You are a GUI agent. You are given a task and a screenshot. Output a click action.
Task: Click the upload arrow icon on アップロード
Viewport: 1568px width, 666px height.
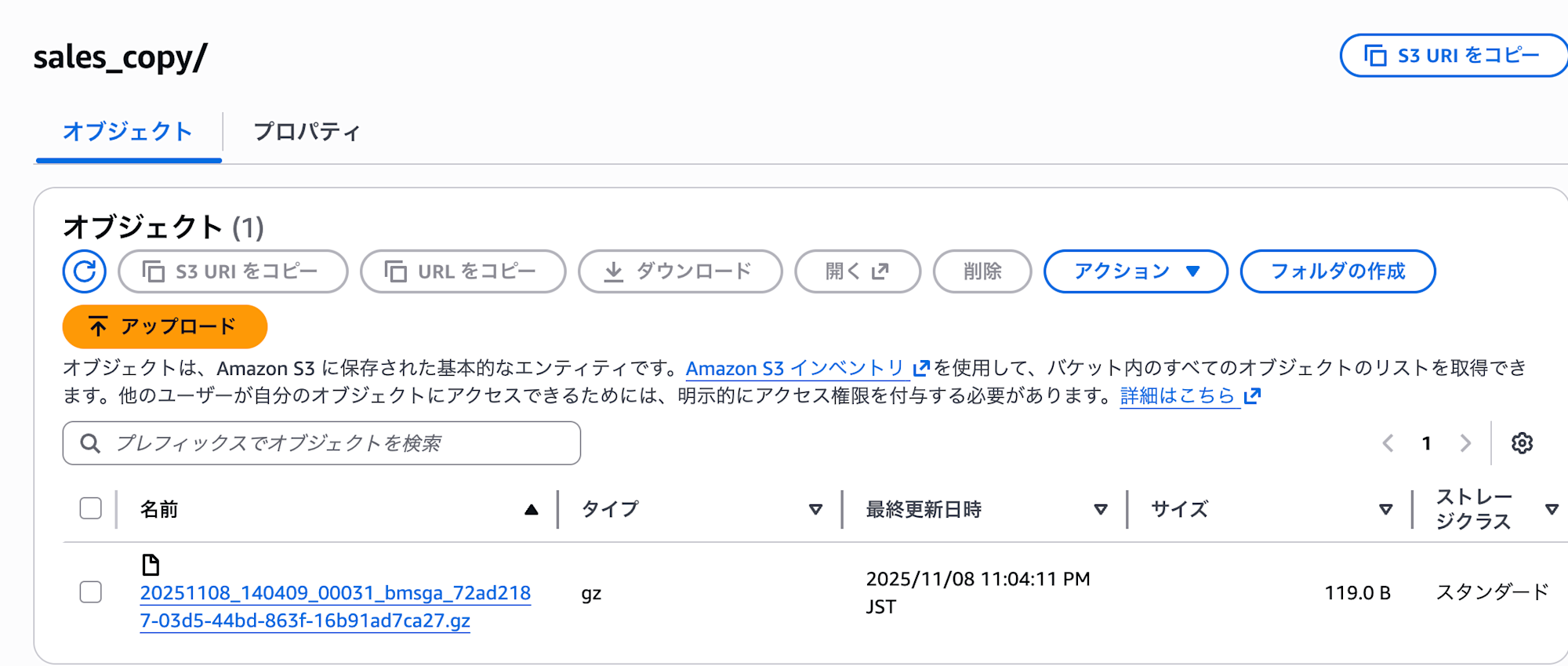pyautogui.click(x=97, y=326)
